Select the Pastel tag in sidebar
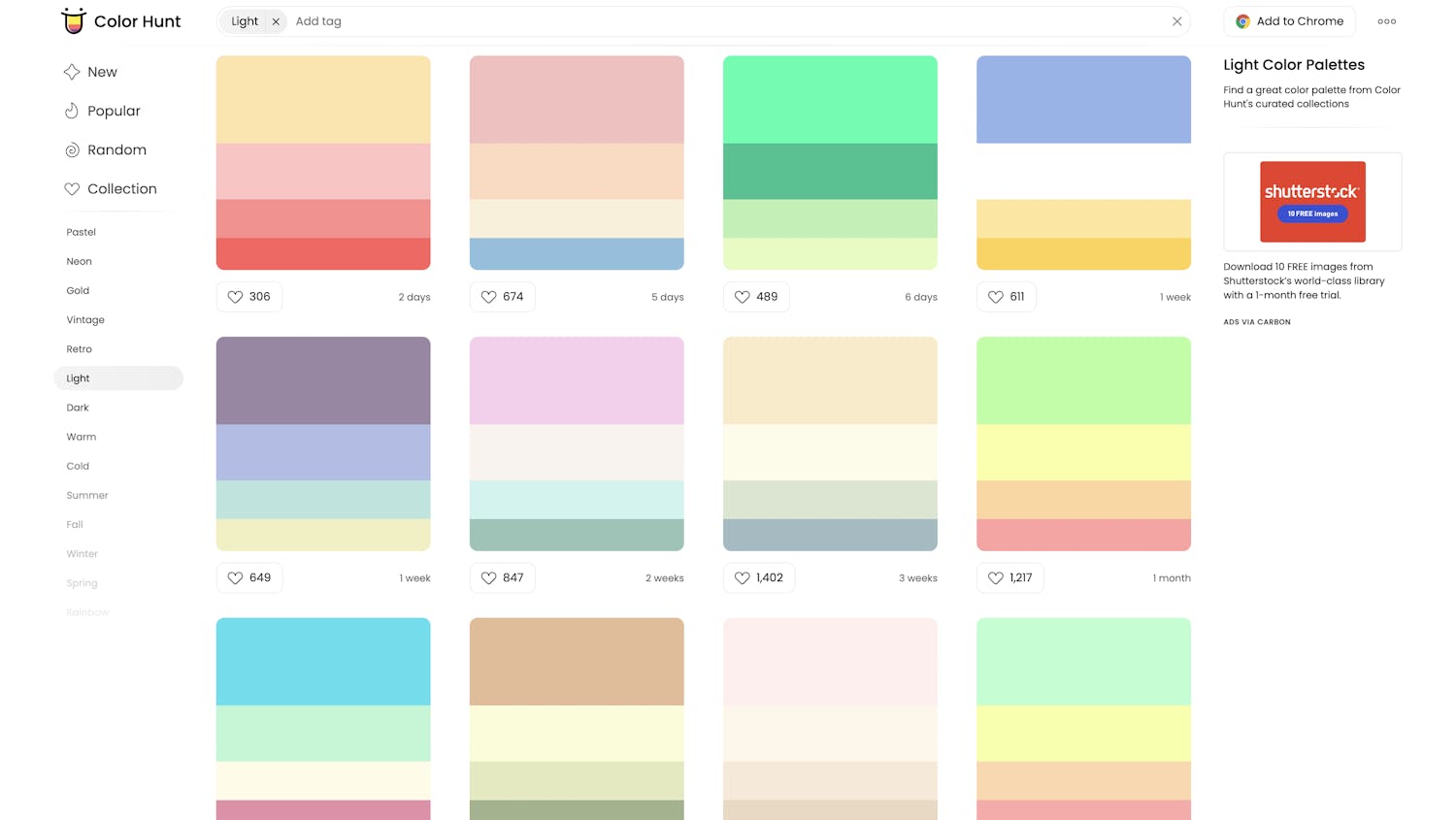The height and width of the screenshot is (820, 1456). (81, 232)
